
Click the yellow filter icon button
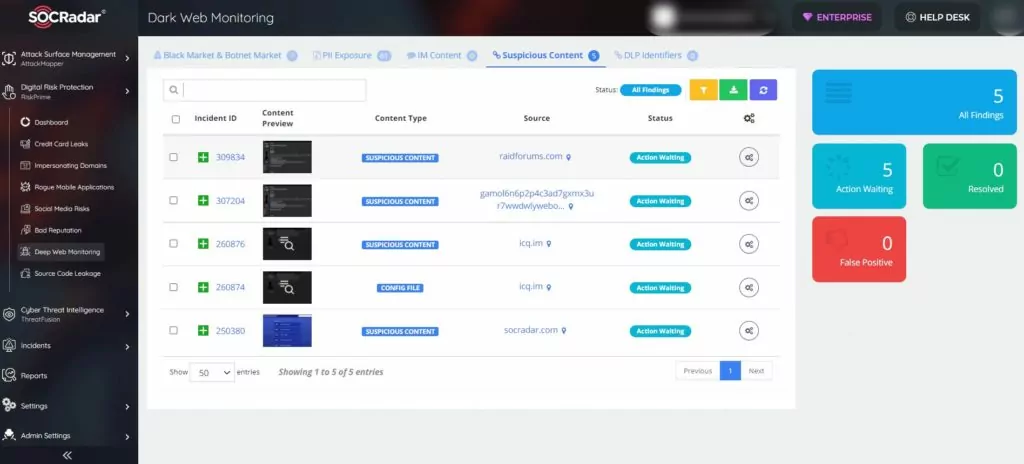pyautogui.click(x=703, y=90)
